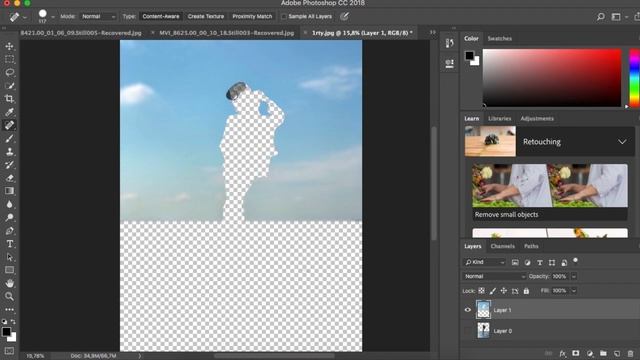Choose Content-Aware healing type
This screenshot has height=360, width=640.
[161, 16]
